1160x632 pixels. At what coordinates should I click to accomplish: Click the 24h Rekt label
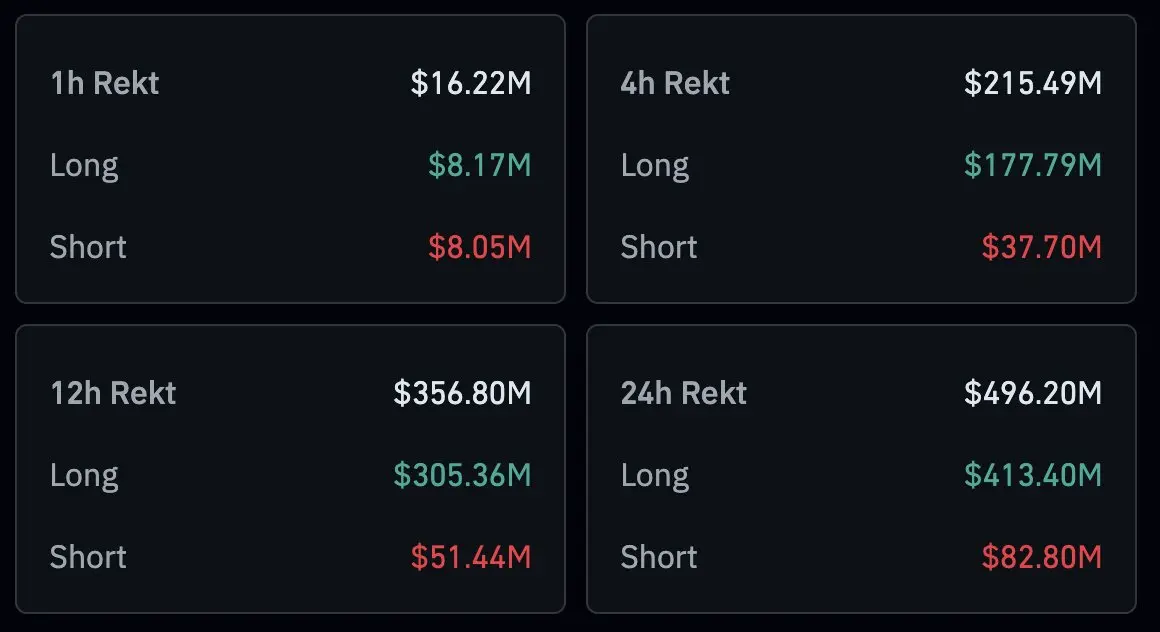(683, 393)
